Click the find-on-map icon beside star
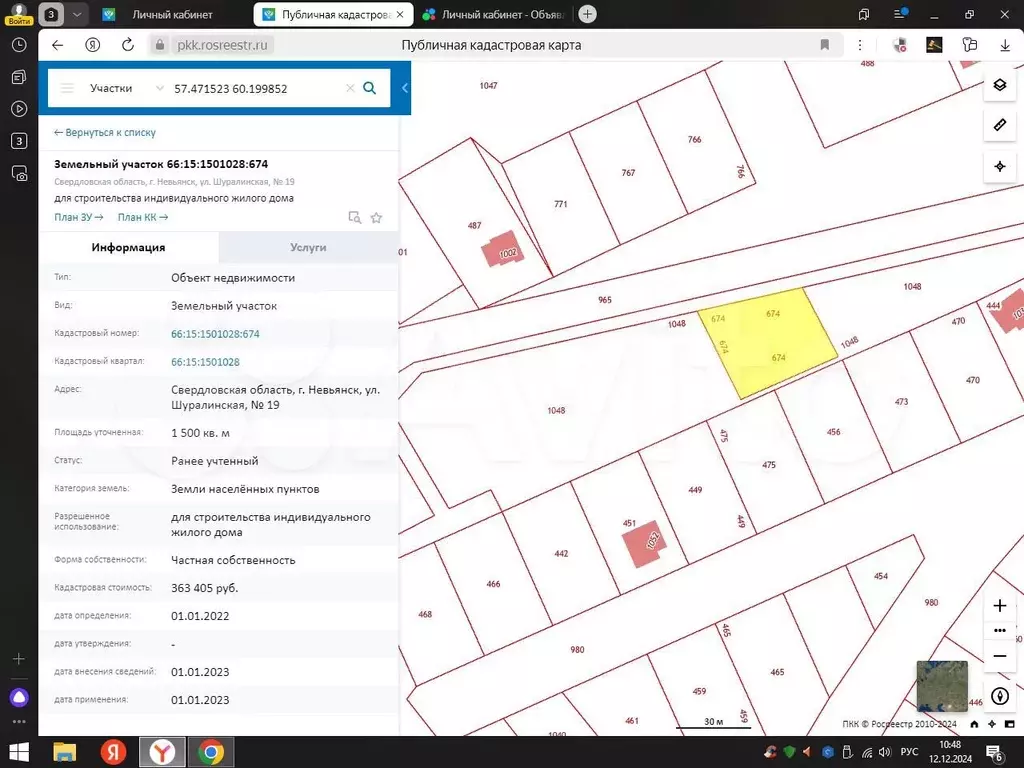Image resolution: width=1024 pixels, height=768 pixels. coord(355,217)
